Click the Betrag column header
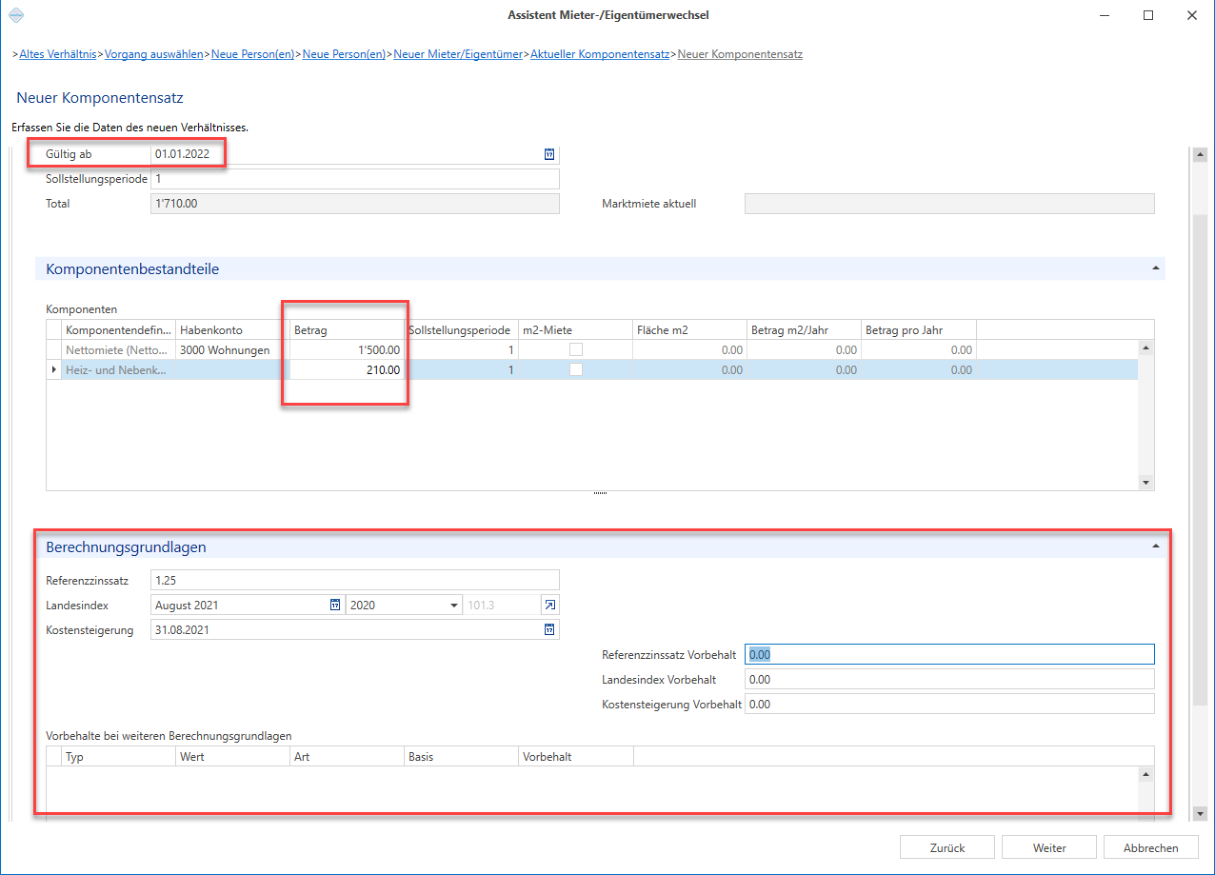The image size is (1215, 875). (347, 330)
